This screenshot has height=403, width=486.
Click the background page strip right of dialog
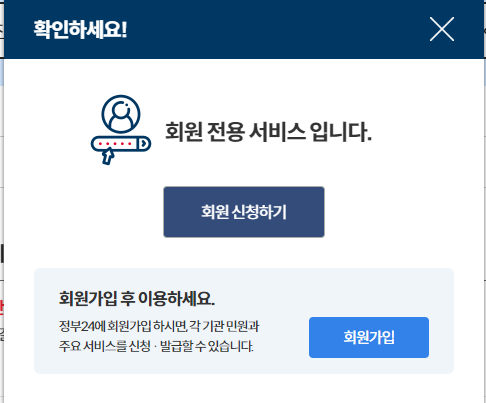(485, 201)
